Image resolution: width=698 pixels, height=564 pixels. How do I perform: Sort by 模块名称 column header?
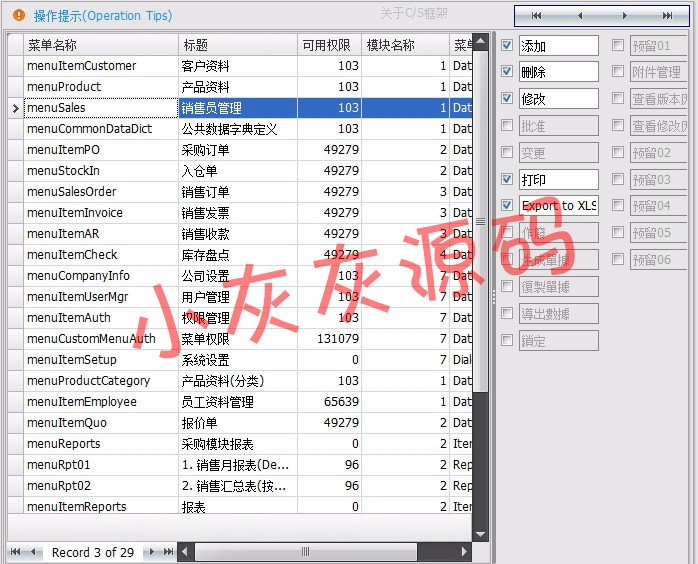point(406,45)
